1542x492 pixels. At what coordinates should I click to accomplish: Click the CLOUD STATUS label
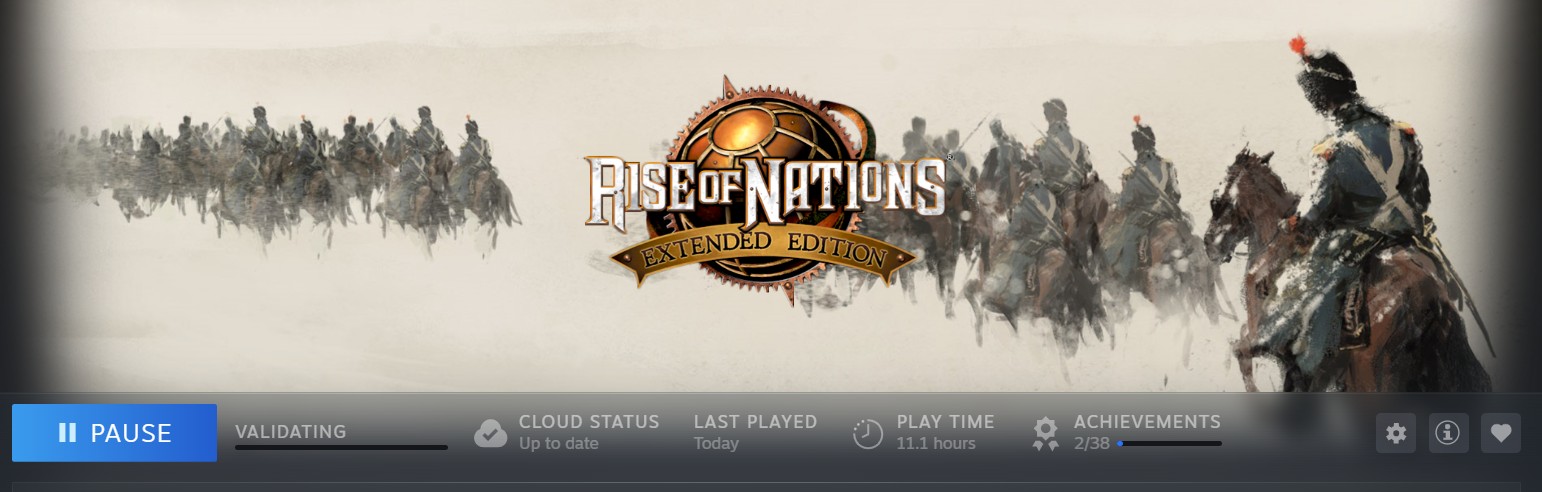(x=589, y=422)
